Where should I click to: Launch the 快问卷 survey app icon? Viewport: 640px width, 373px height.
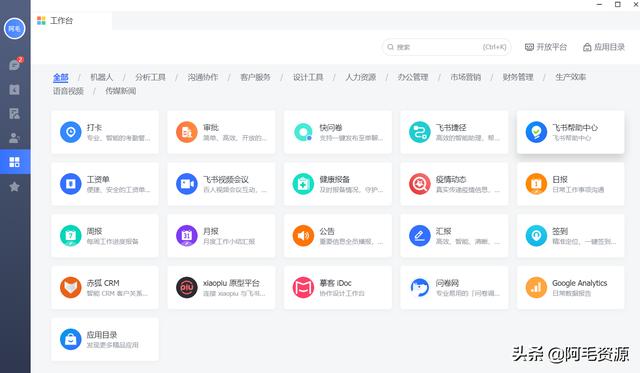(303, 132)
